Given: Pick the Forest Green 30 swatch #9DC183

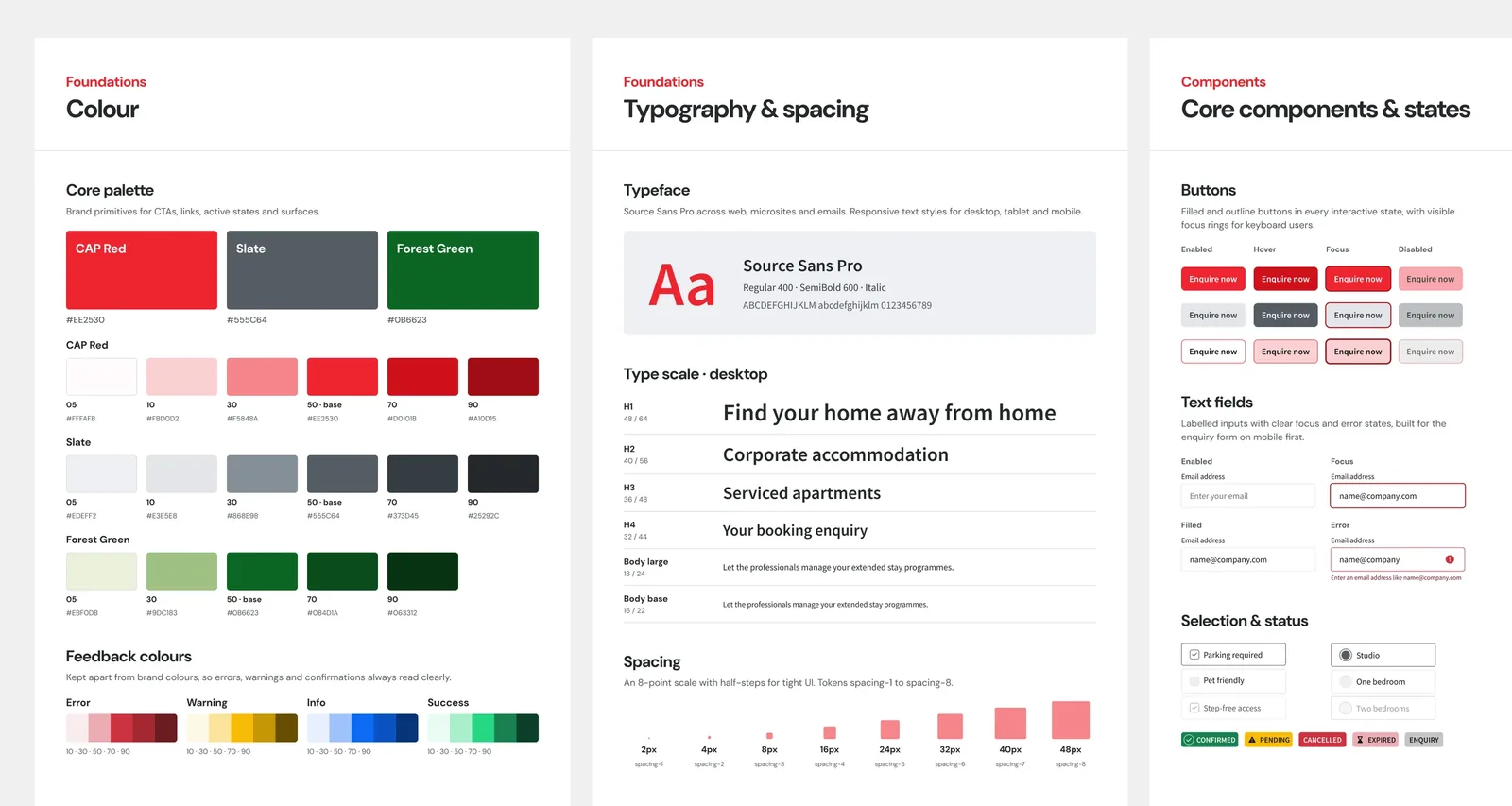Looking at the screenshot, I should [181, 572].
